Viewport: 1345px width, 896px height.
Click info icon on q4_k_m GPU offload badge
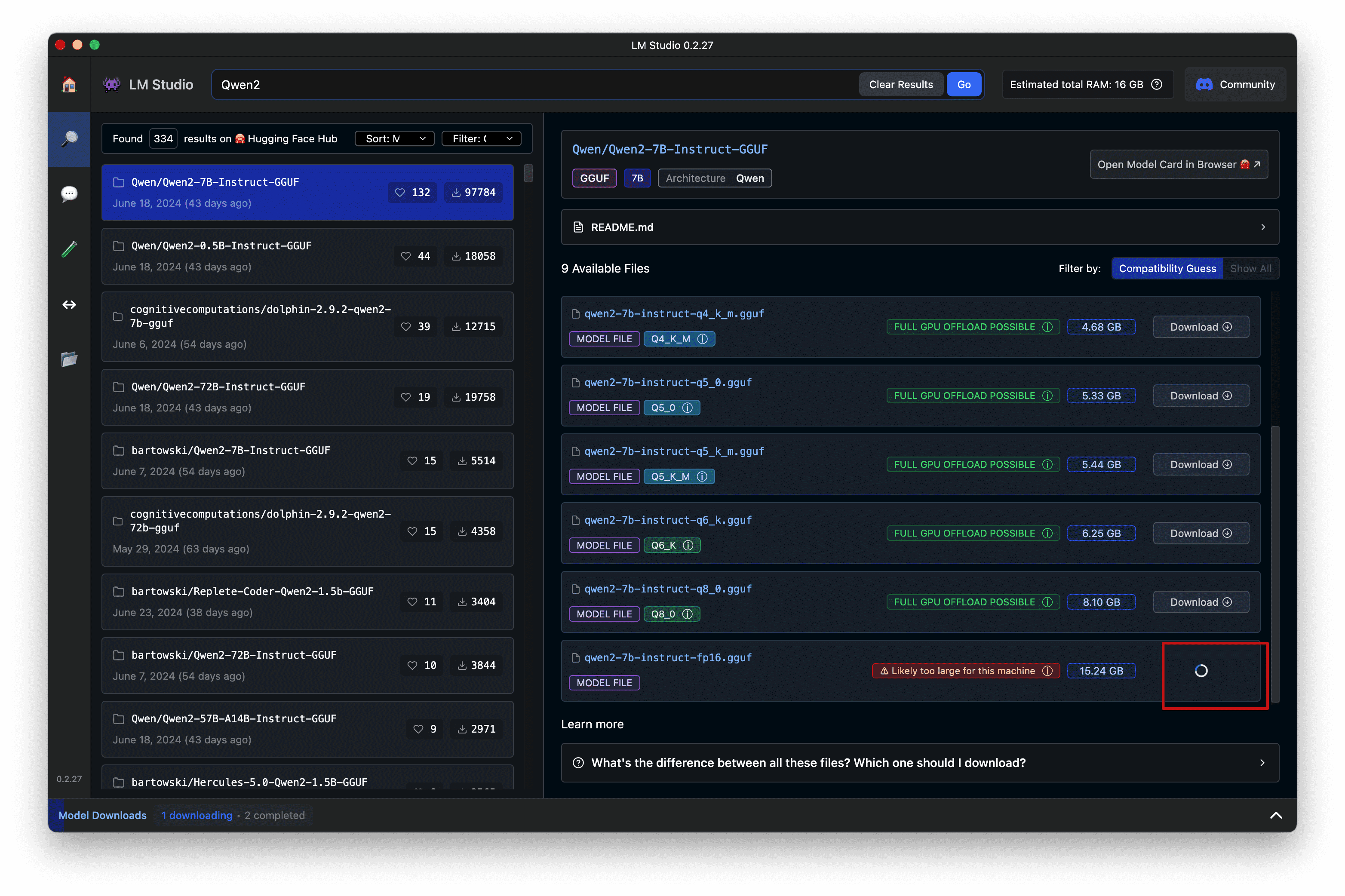(1047, 327)
